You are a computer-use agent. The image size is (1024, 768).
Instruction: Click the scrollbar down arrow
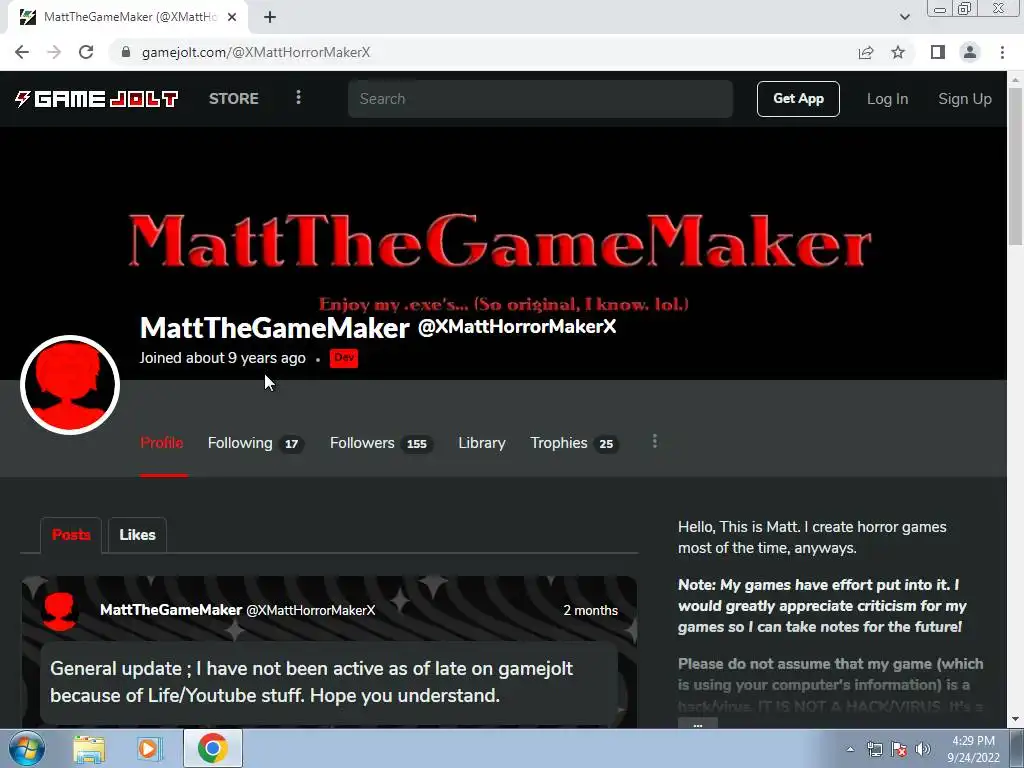pyautogui.click(x=1016, y=720)
